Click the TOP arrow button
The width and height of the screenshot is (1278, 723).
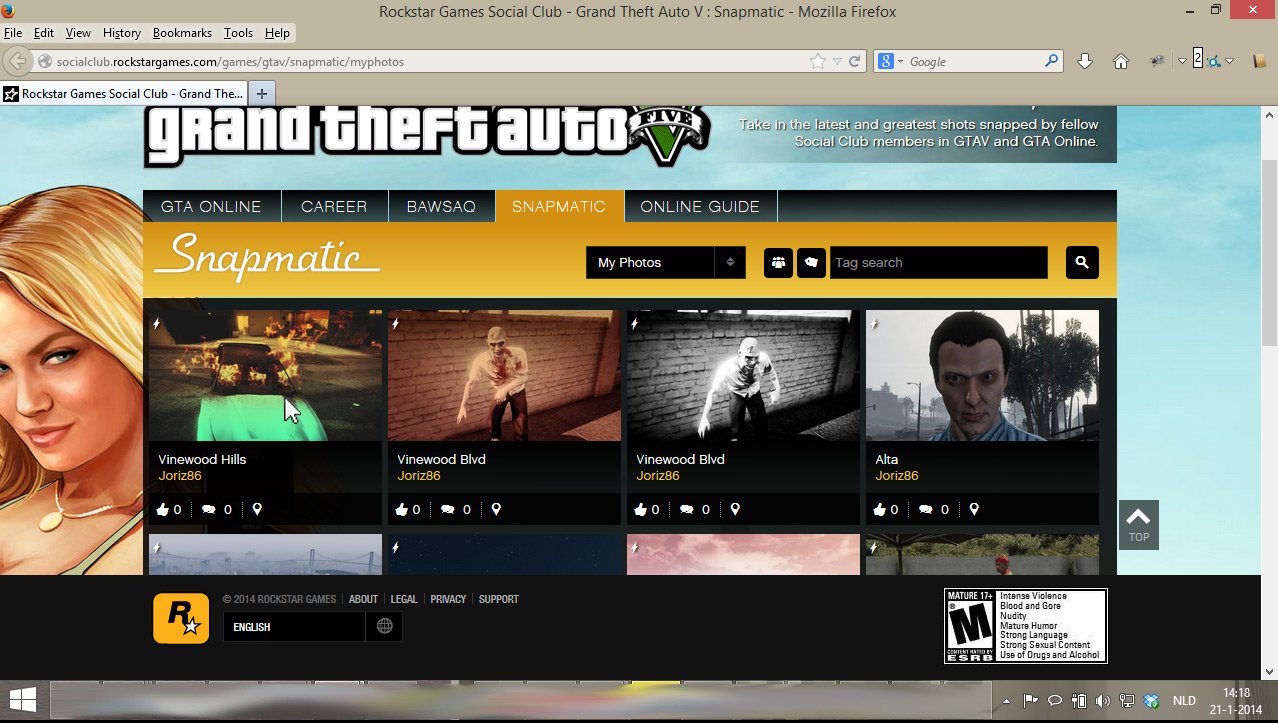click(1138, 524)
